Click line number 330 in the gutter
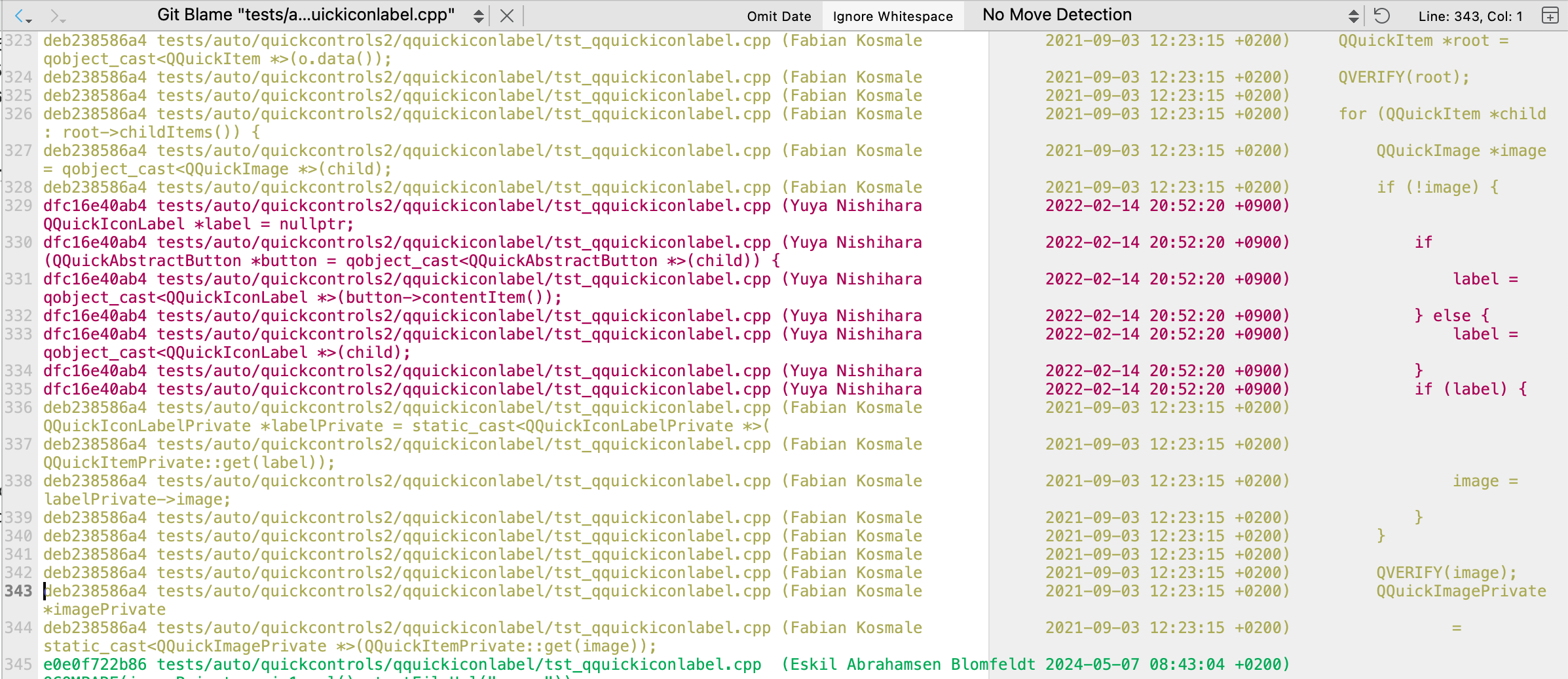1568x679 pixels. click(x=18, y=242)
